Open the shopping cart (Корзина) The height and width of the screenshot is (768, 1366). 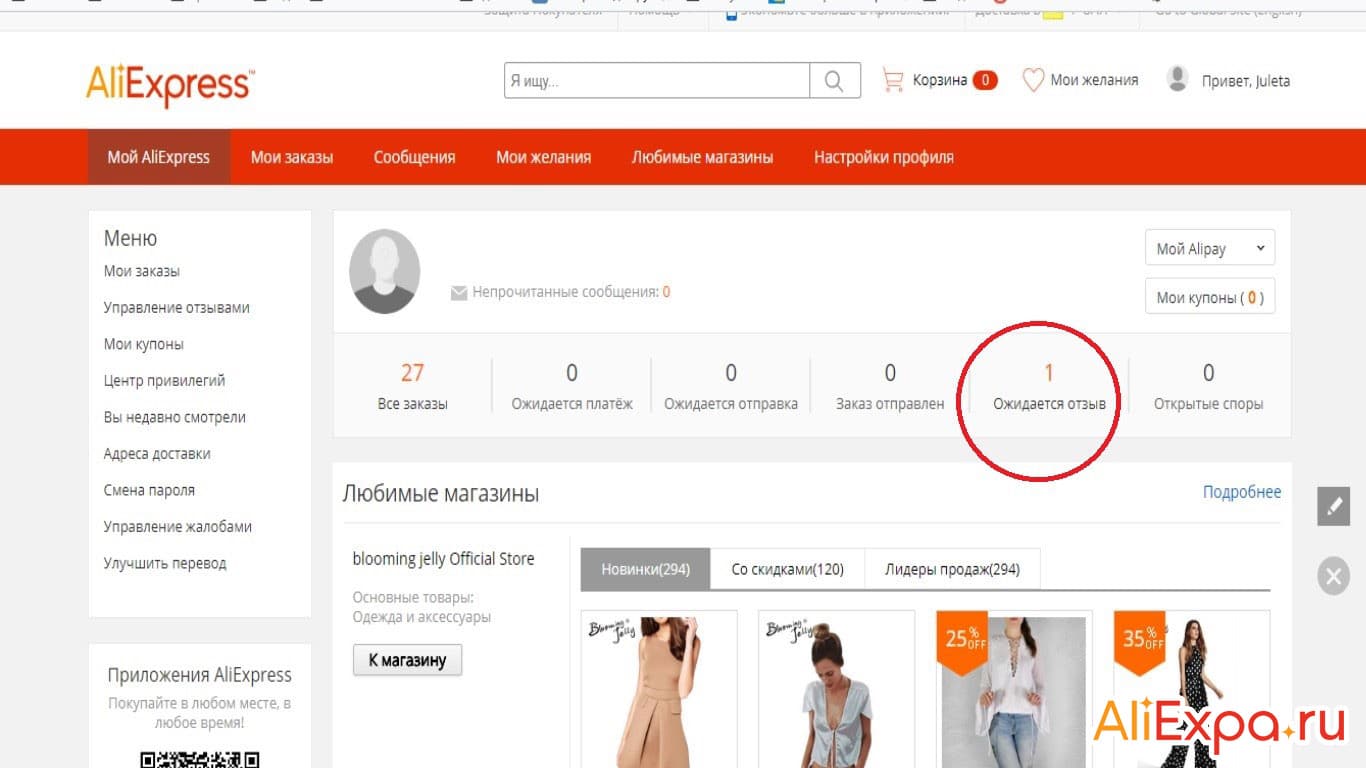point(938,80)
